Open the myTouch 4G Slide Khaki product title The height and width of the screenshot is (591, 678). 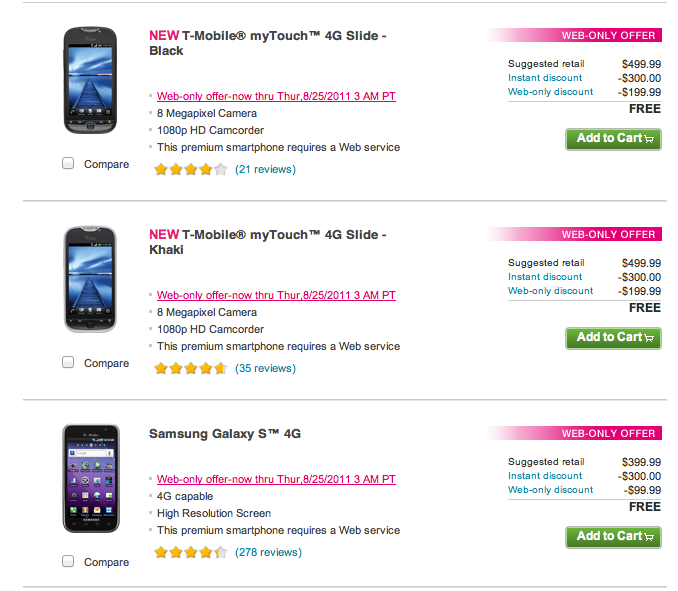(267, 242)
